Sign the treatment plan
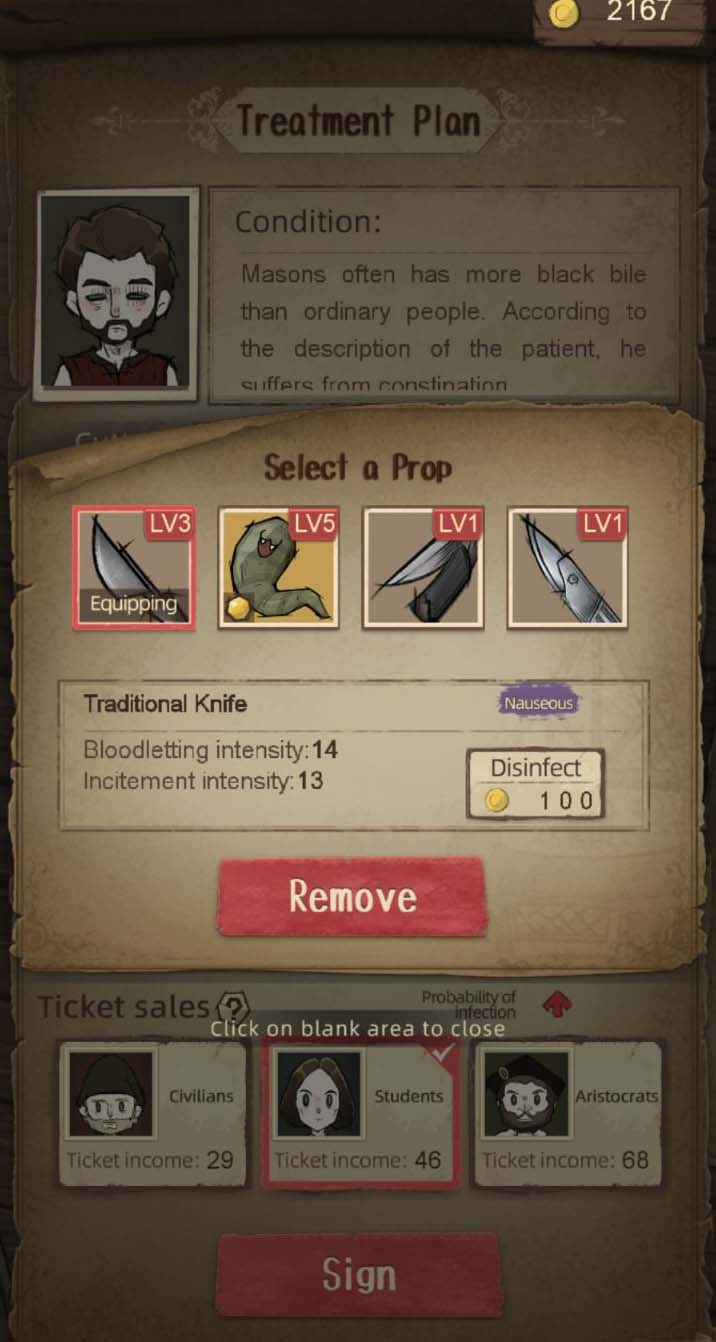The image size is (716, 1342). [358, 1274]
